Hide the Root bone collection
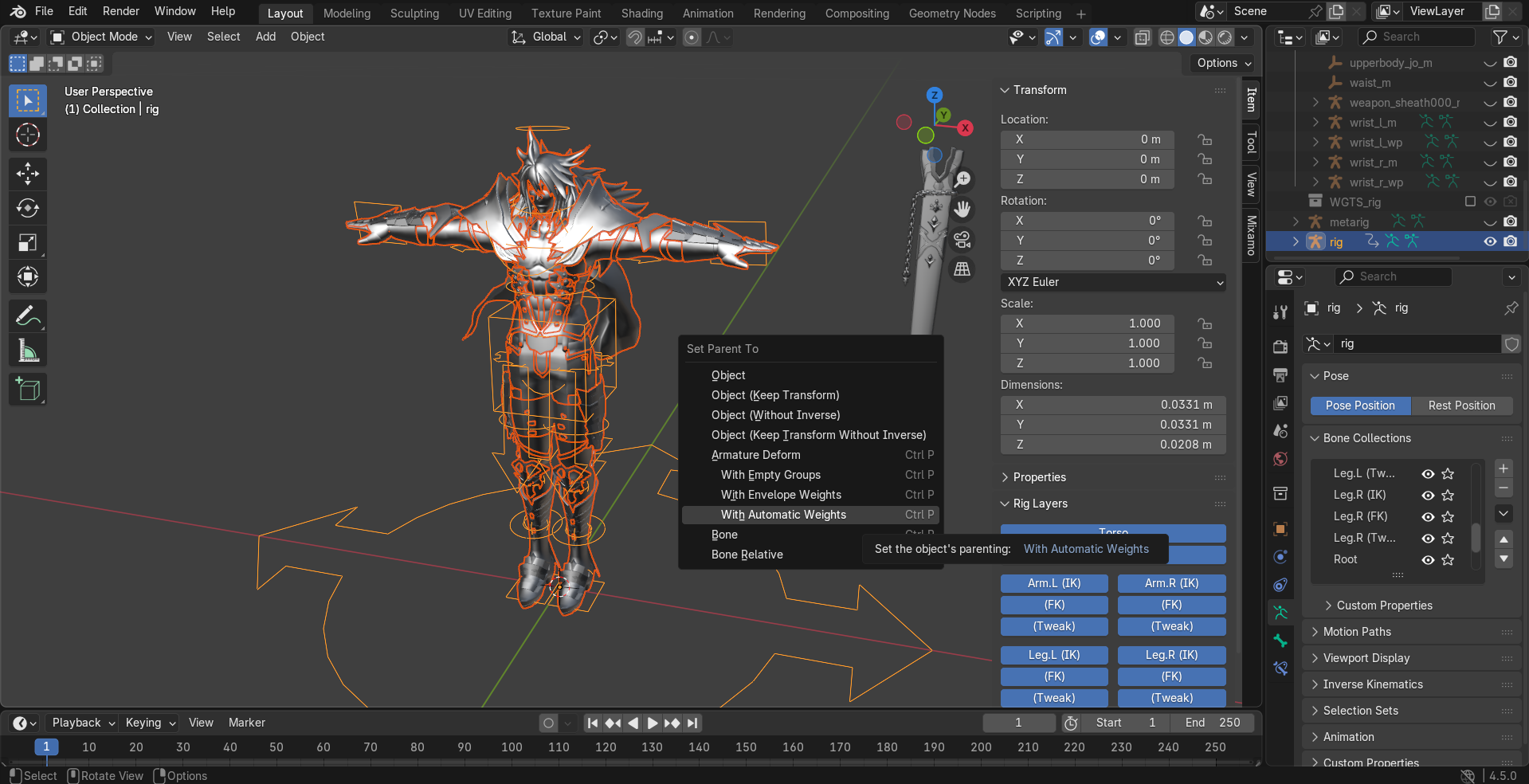 coord(1428,560)
